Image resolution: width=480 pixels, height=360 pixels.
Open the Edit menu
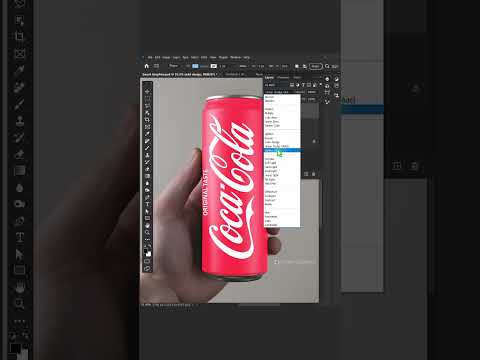click(x=157, y=57)
